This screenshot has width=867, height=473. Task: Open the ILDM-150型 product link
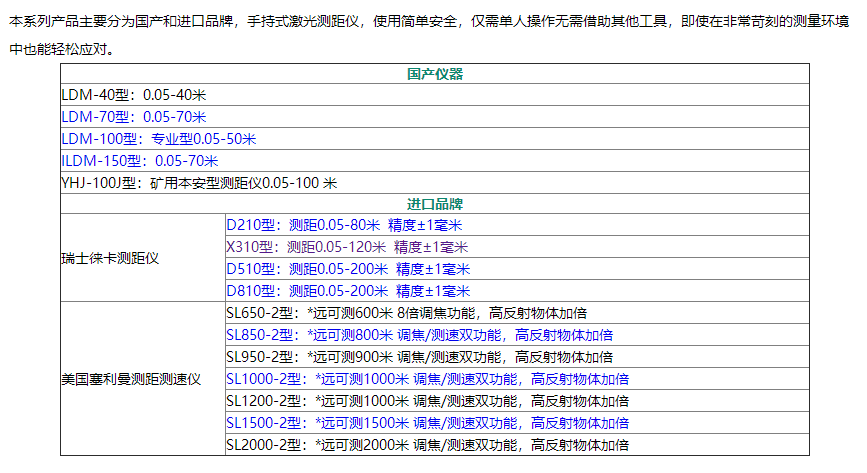point(139,160)
